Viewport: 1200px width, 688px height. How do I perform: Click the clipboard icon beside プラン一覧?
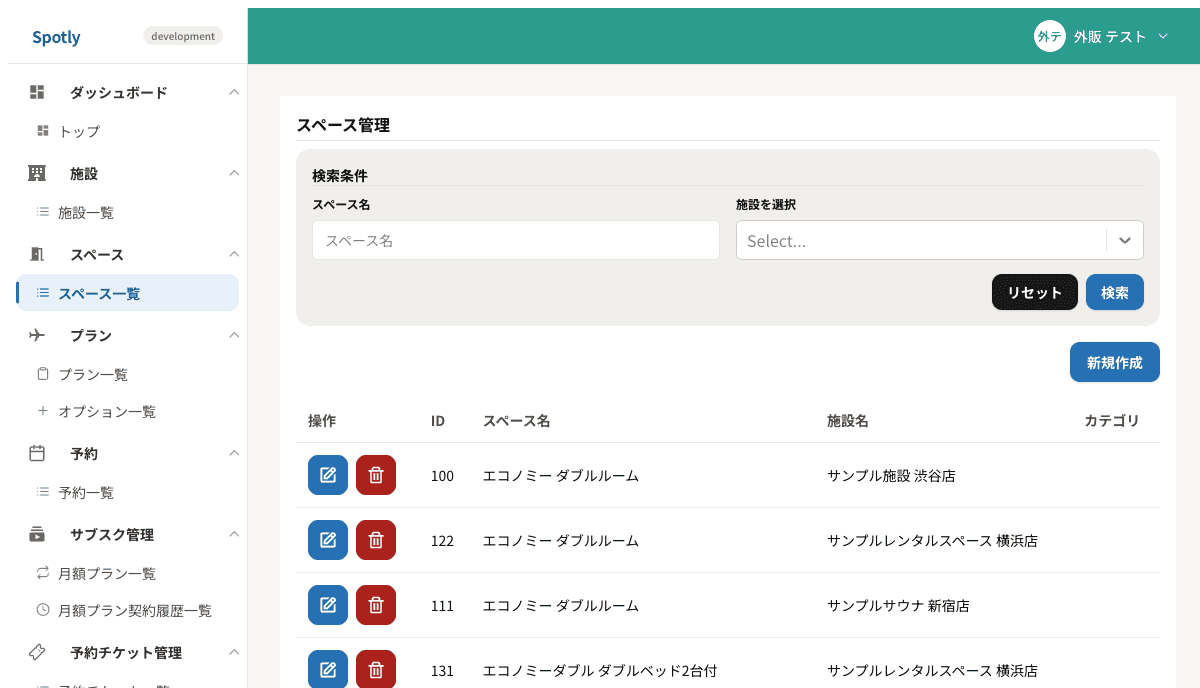pos(43,374)
